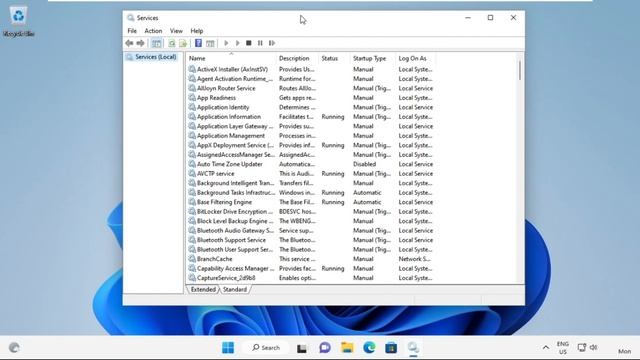Click the Network S... logon cell for BranchCache
Screen dimensions: 640x360
[414, 259]
